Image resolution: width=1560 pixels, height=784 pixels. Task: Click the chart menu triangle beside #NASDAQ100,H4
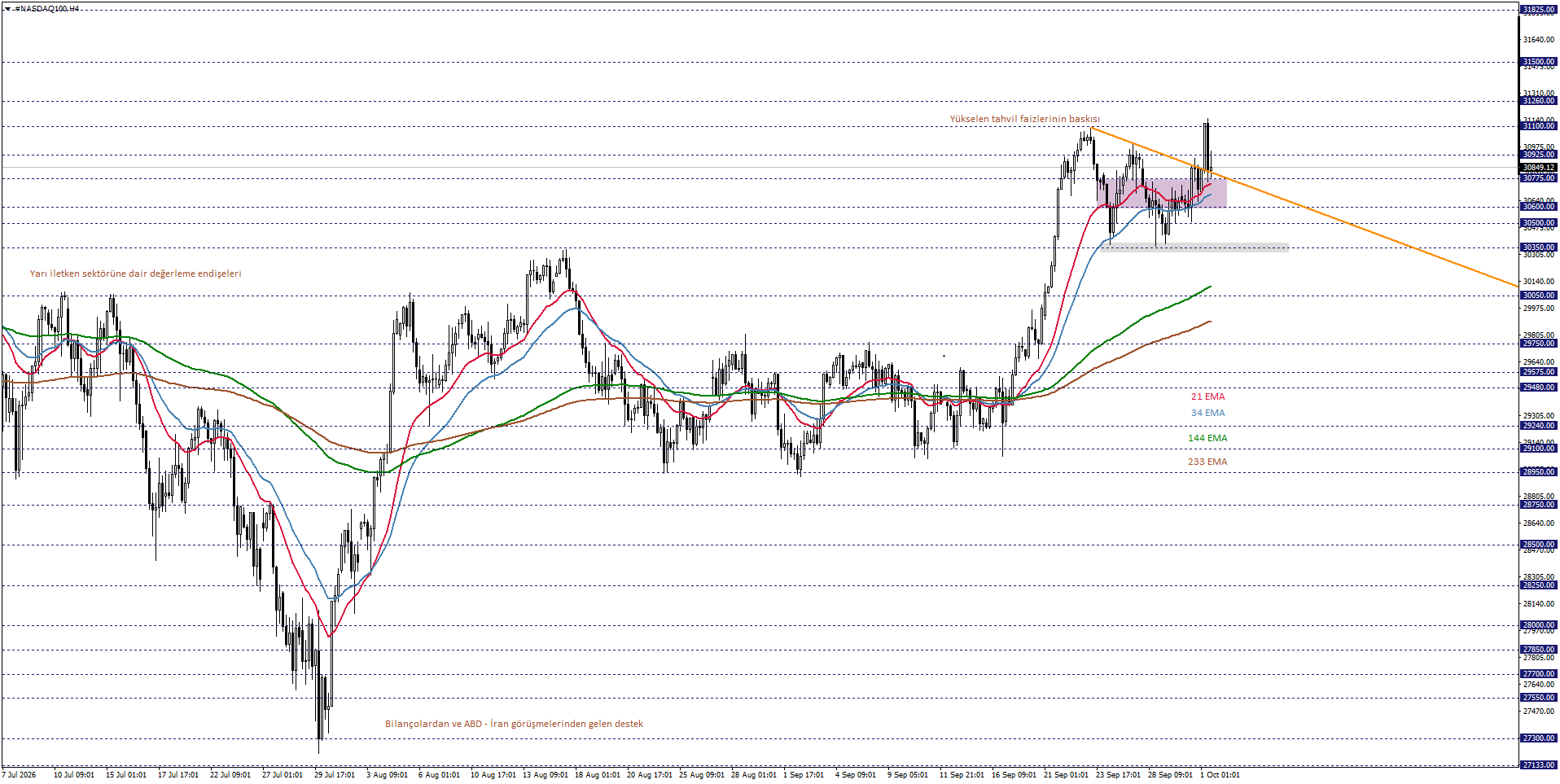click(7, 8)
